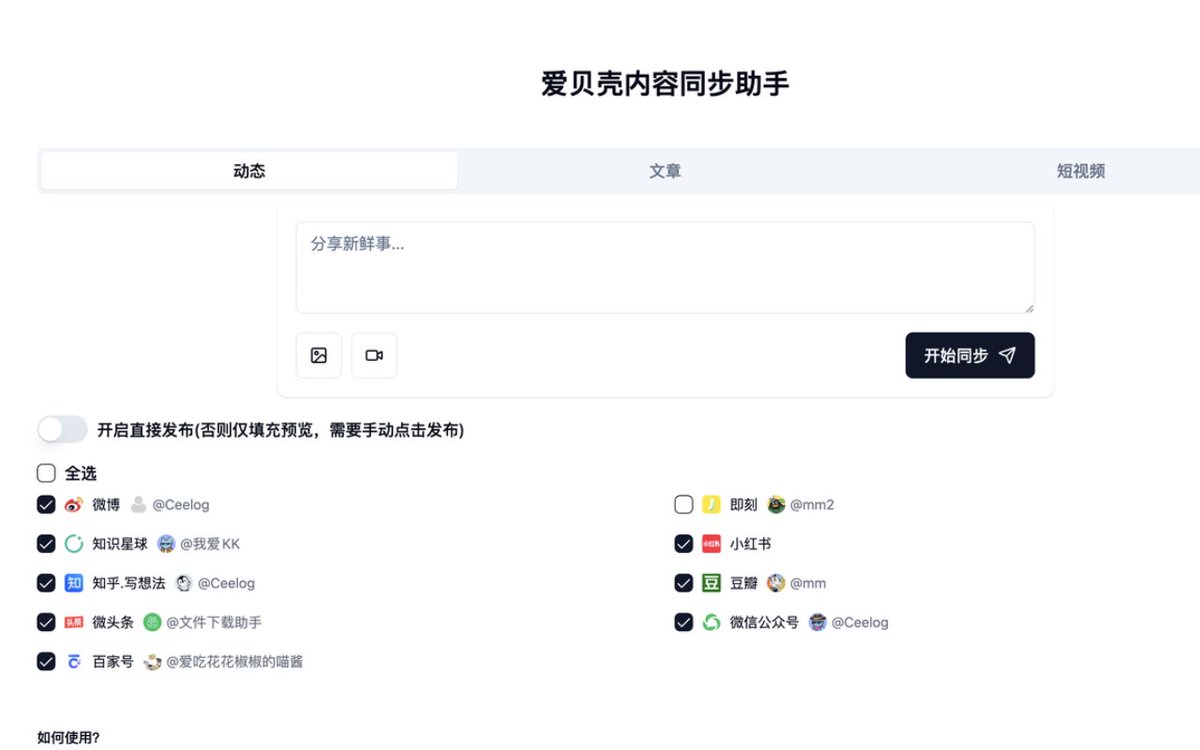Switch to the 文章 tab
1200x750 pixels.
click(665, 171)
